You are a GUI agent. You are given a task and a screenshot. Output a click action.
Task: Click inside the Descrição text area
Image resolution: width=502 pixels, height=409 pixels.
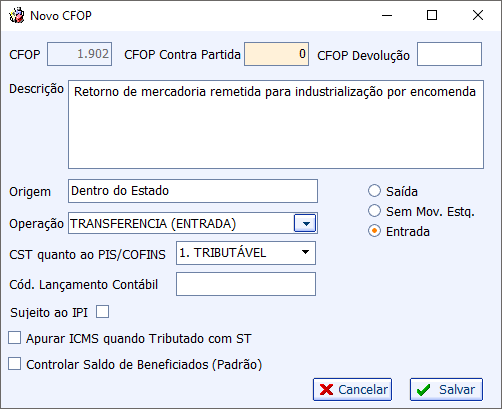(276, 124)
